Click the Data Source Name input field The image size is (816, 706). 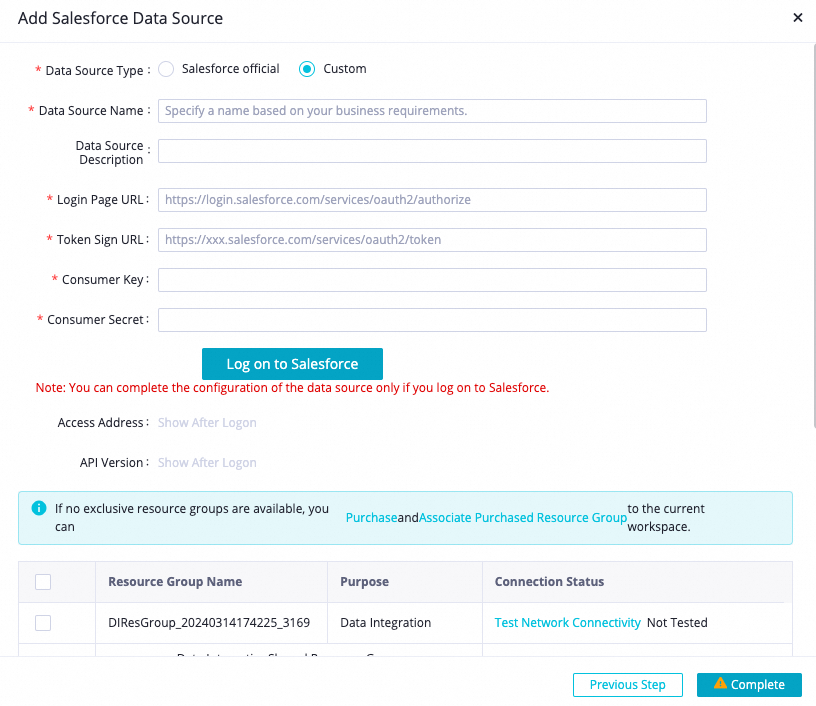tap(432, 111)
